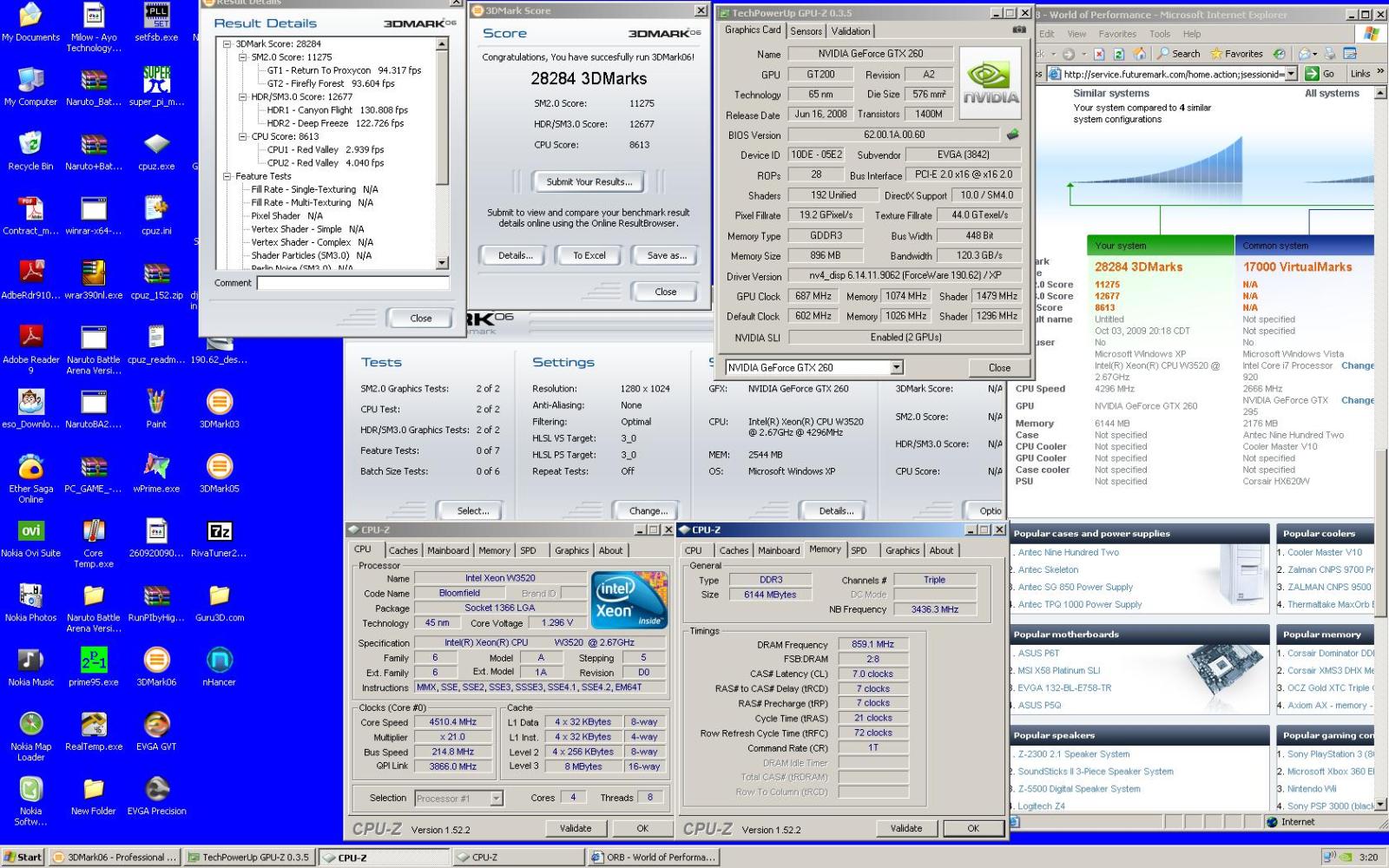
Task: Collapse the 3DMark Score tree node
Action: (227, 43)
